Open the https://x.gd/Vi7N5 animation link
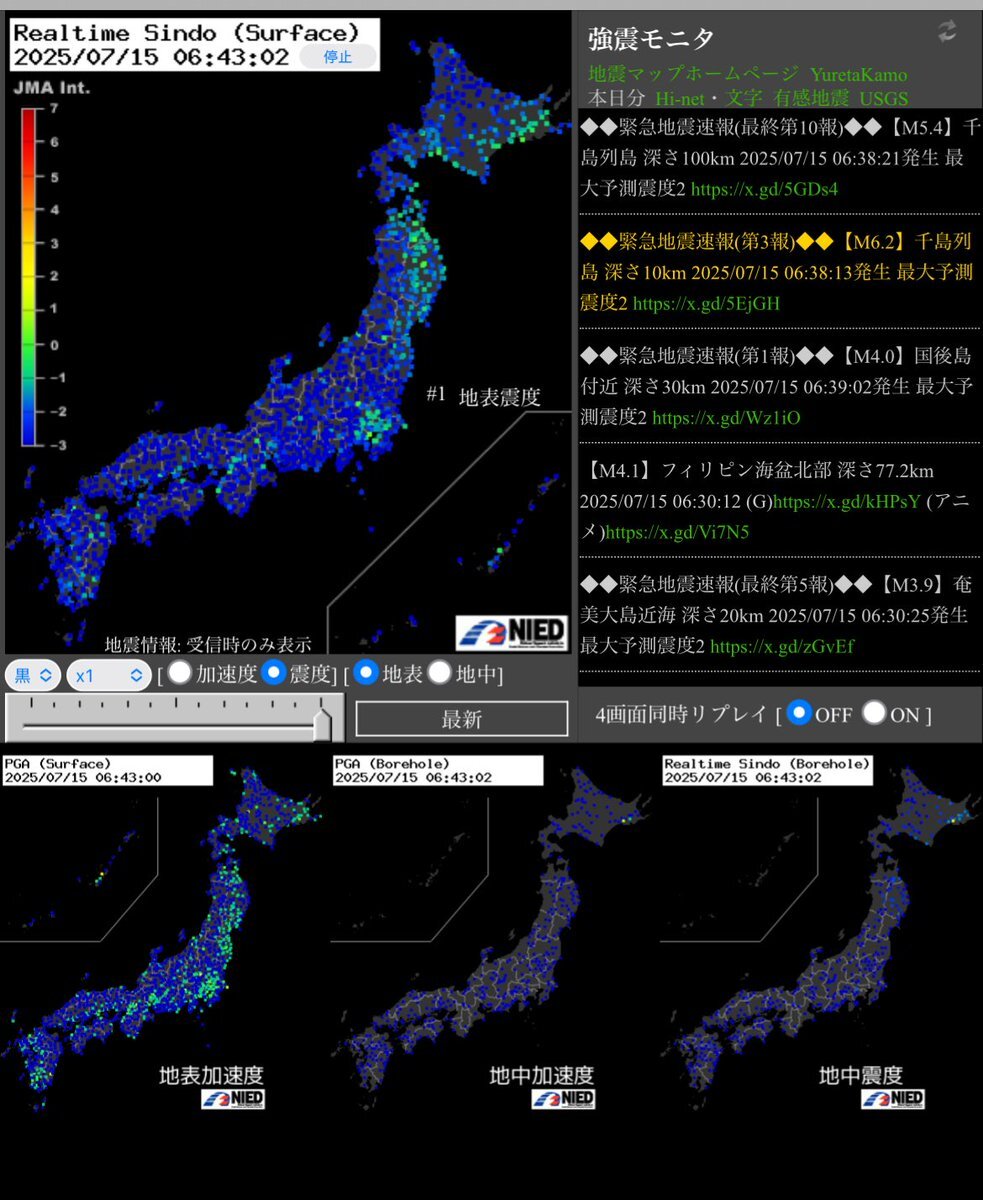Viewport: 983px width, 1200px height. click(x=677, y=532)
